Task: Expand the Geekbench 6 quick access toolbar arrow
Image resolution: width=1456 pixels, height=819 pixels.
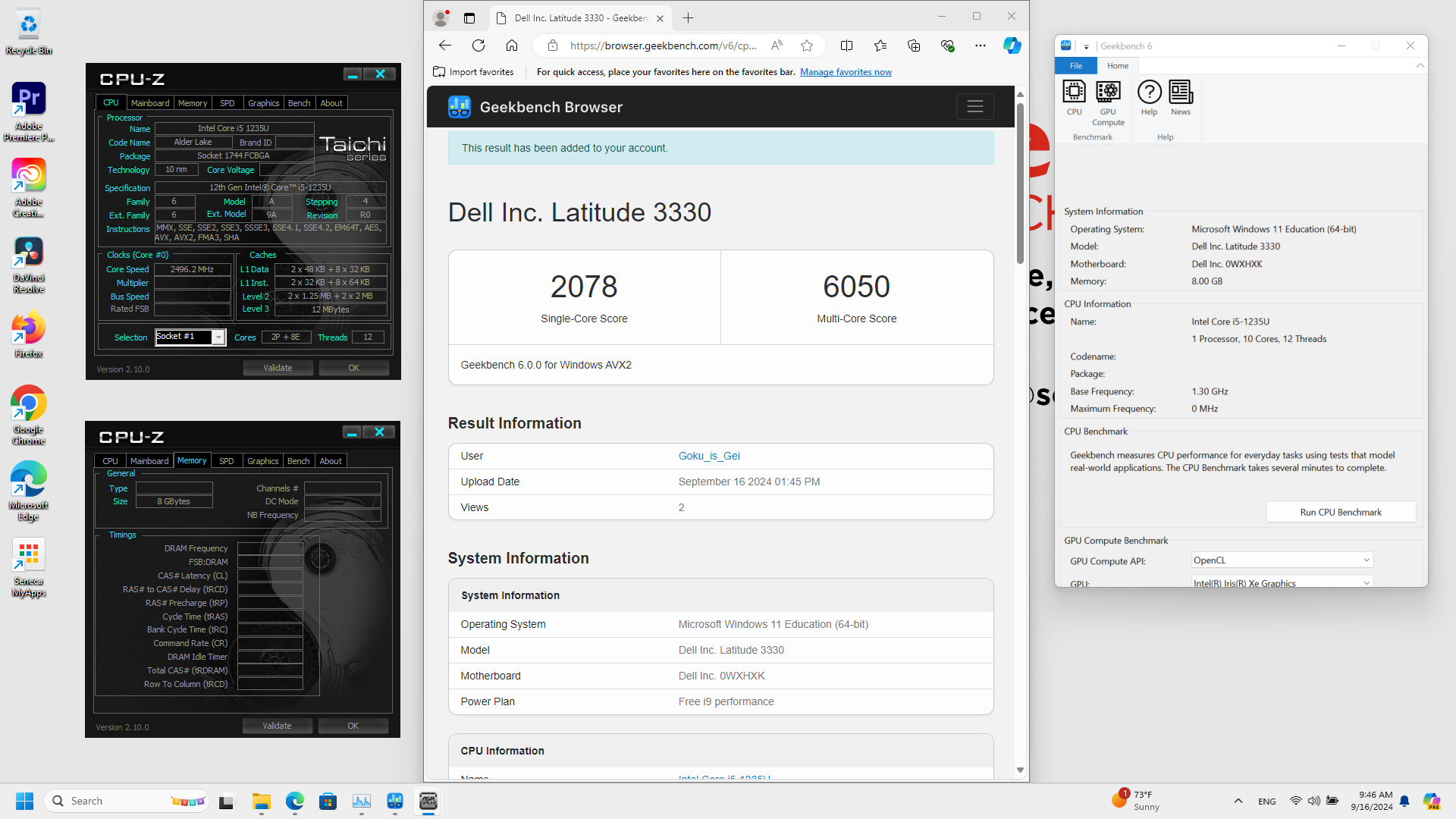Action: (1086, 46)
